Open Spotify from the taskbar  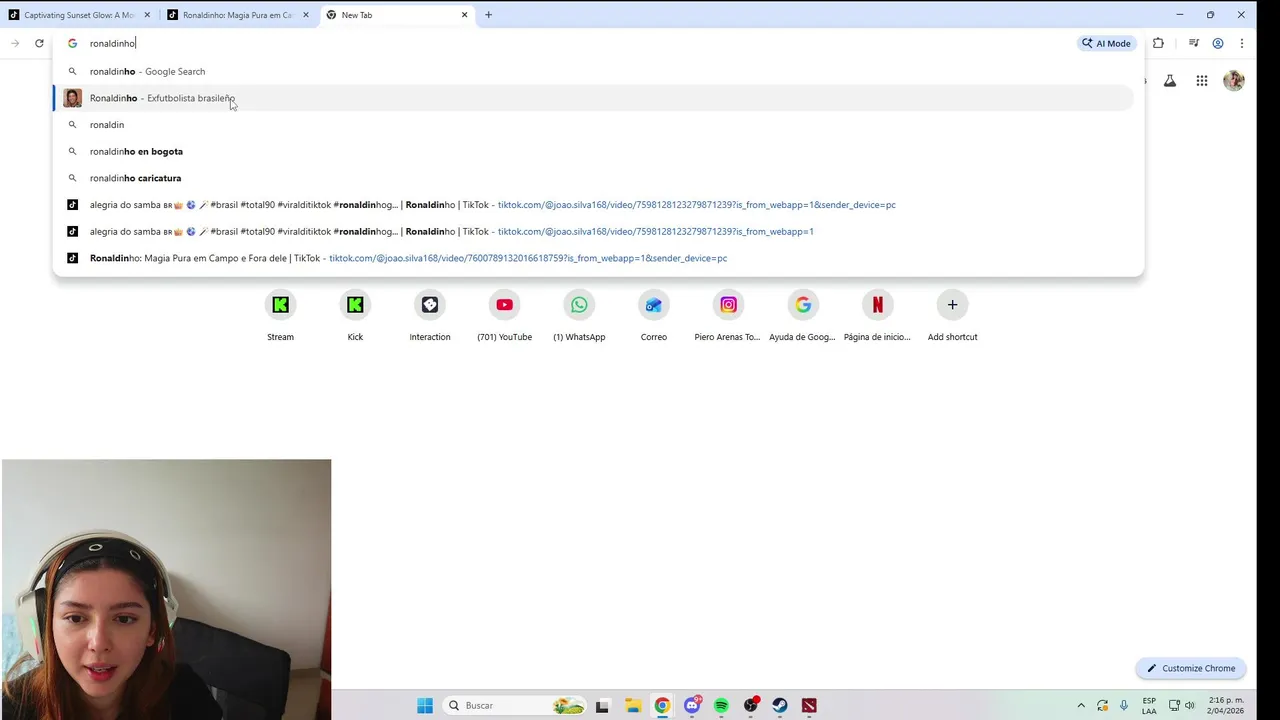[721, 705]
